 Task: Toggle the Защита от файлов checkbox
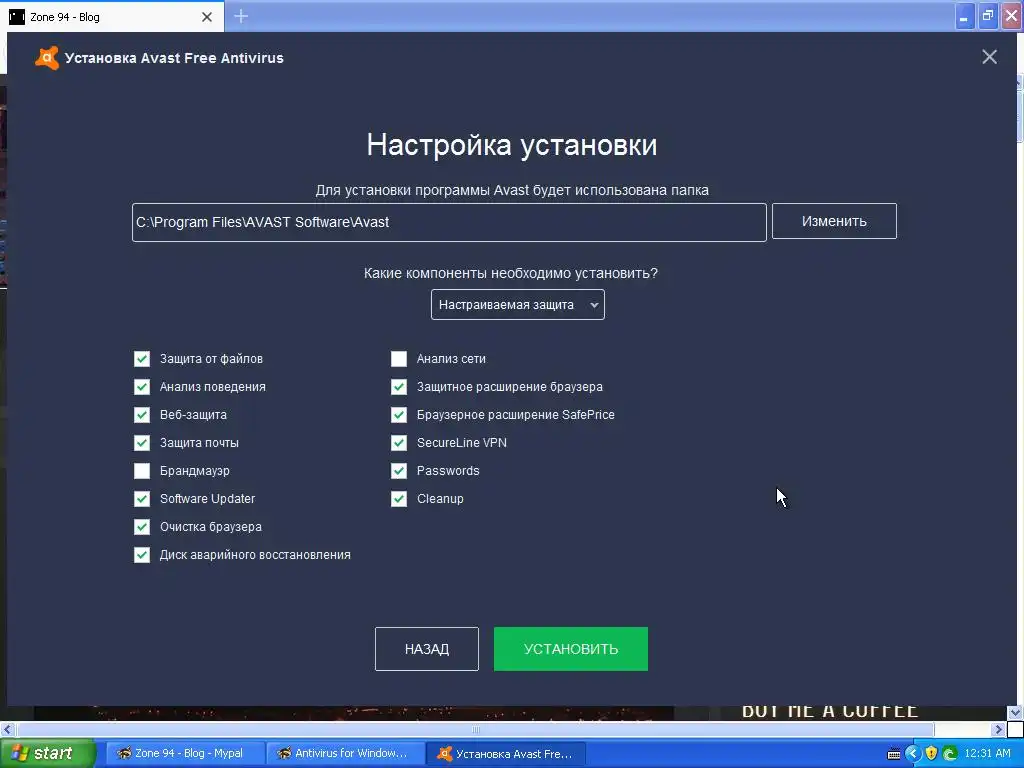pyautogui.click(x=142, y=359)
